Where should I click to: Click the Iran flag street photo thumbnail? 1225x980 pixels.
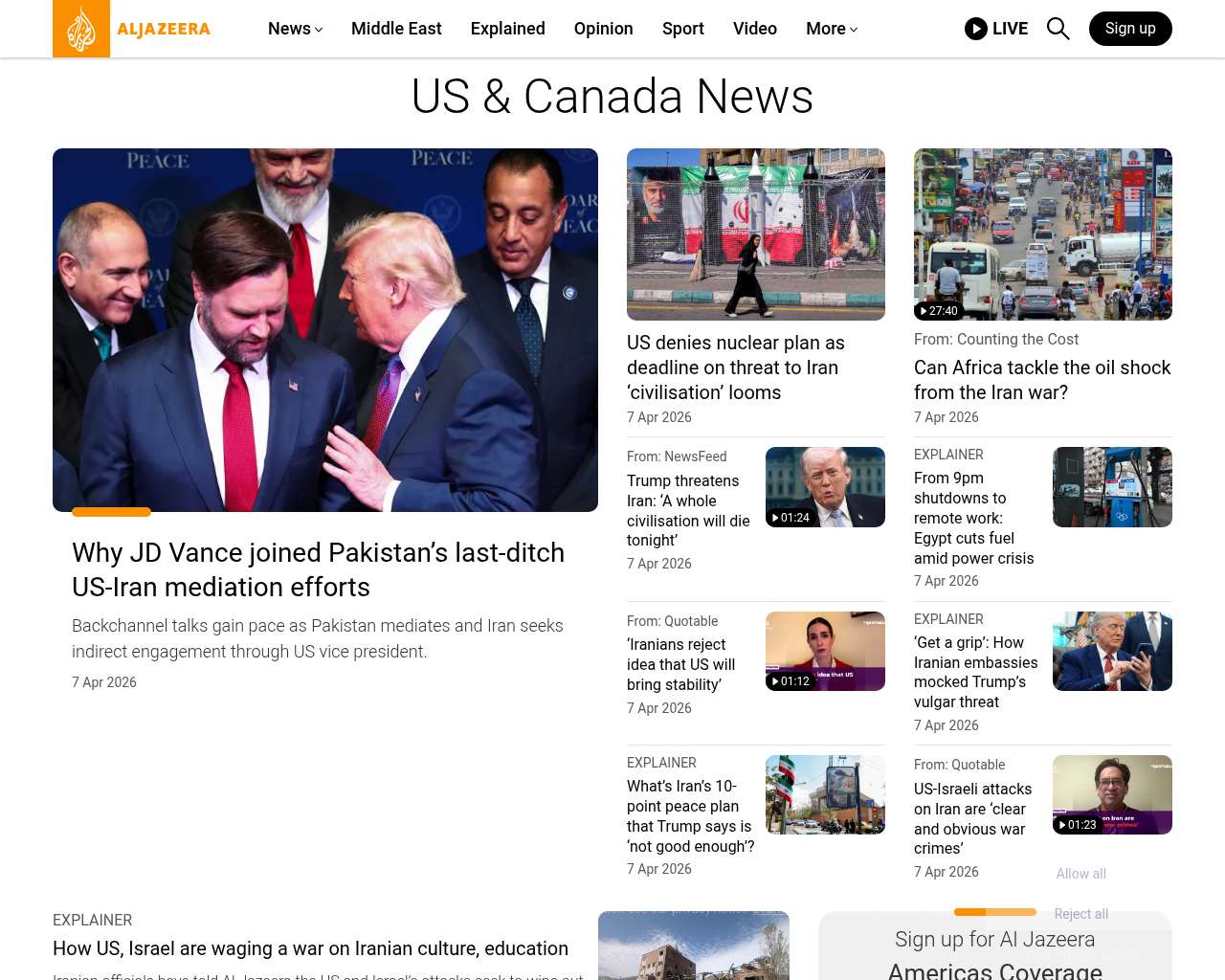point(756,234)
